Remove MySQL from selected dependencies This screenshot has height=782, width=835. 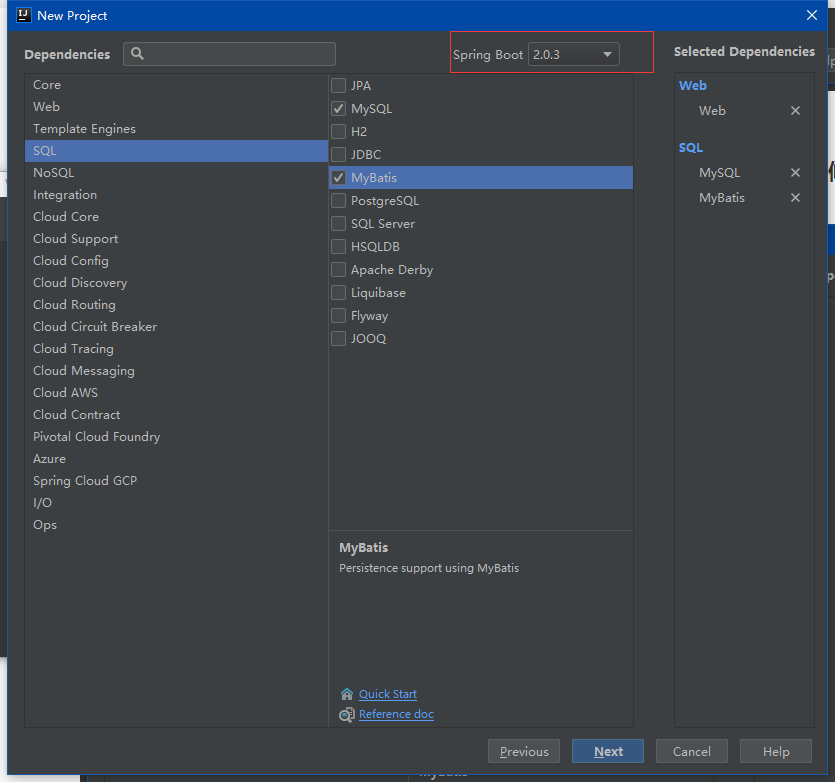point(795,173)
